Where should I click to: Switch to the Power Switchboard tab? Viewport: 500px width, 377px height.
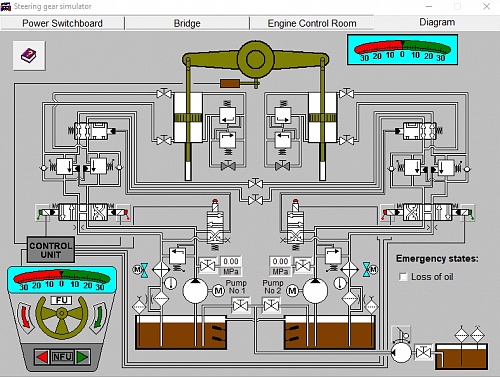point(62,23)
